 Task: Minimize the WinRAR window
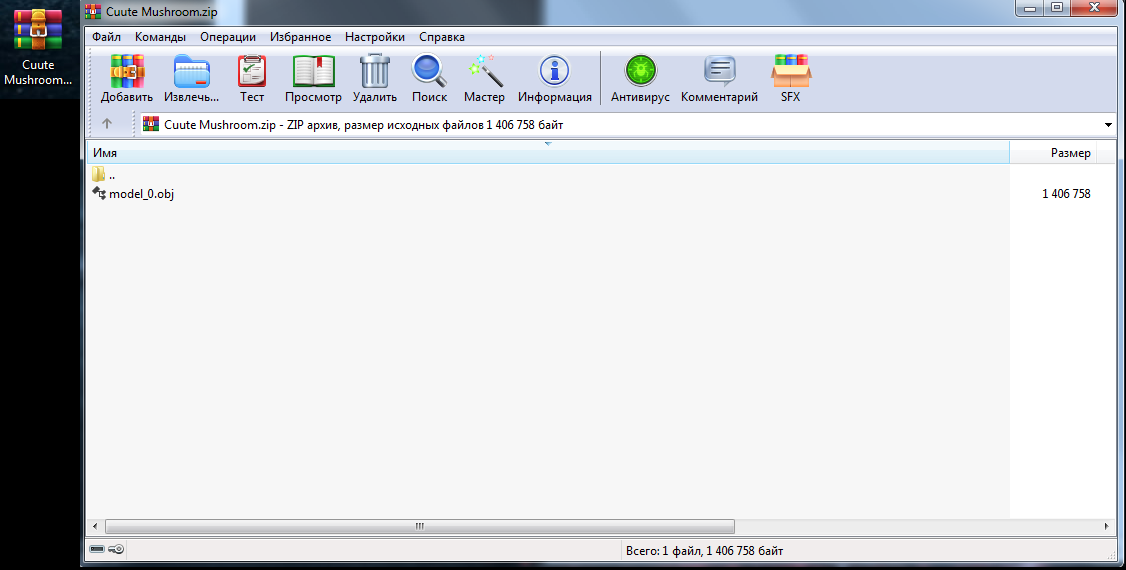click(x=1030, y=8)
